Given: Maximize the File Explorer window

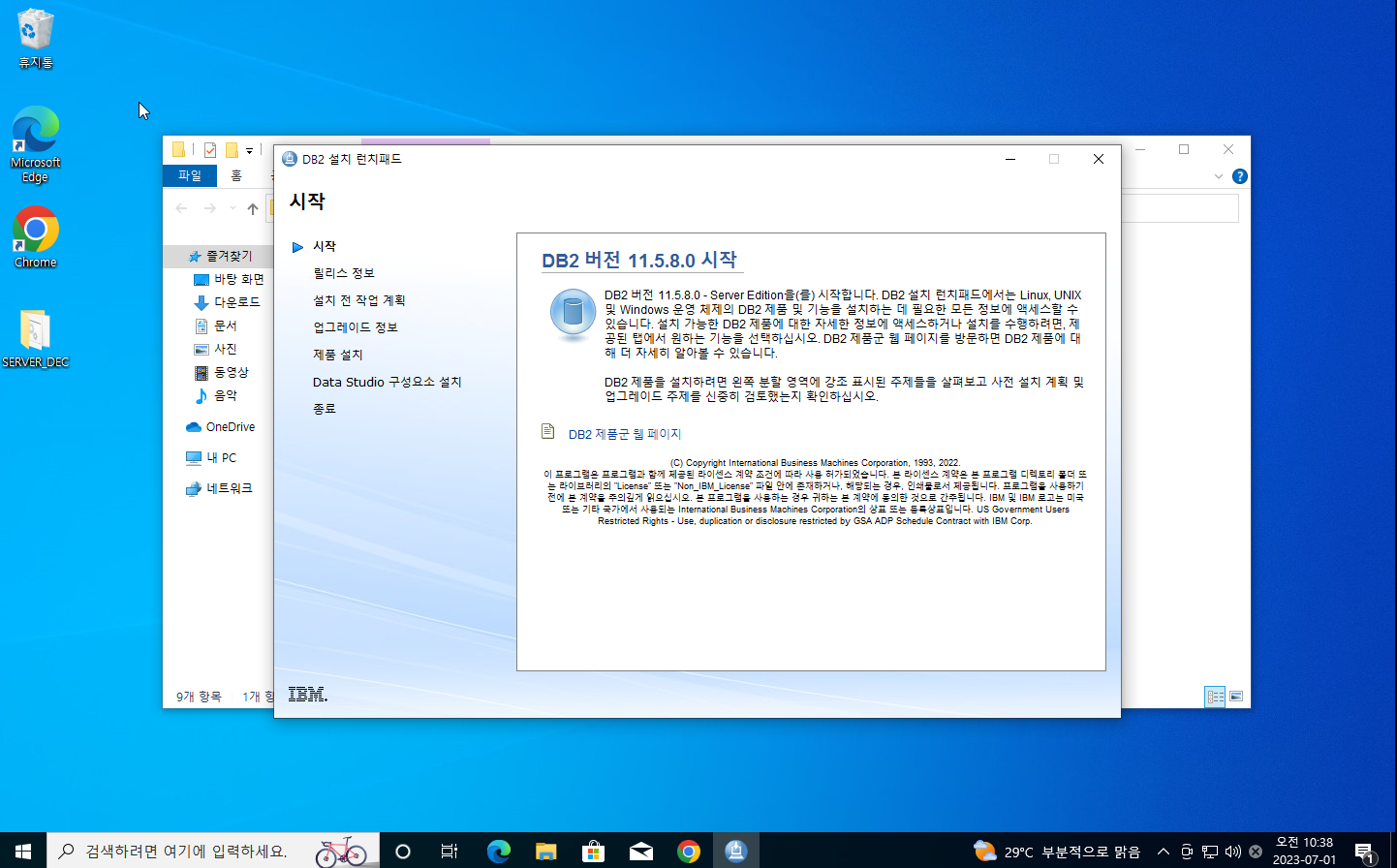Looking at the screenshot, I should tap(1184, 149).
